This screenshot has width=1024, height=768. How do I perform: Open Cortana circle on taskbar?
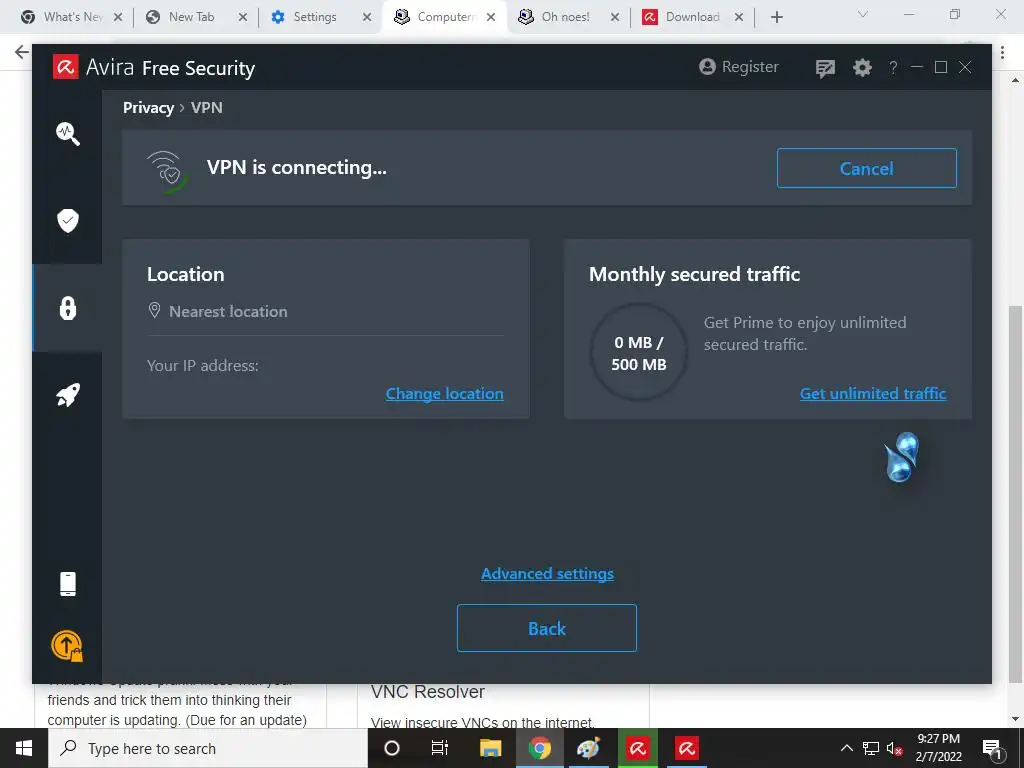point(392,748)
